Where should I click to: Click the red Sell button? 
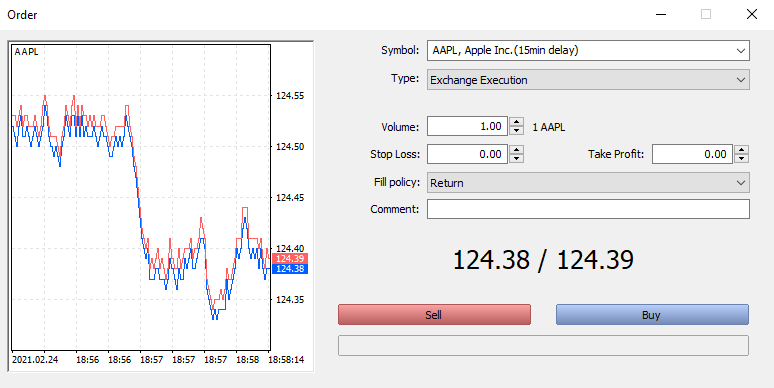coord(434,314)
